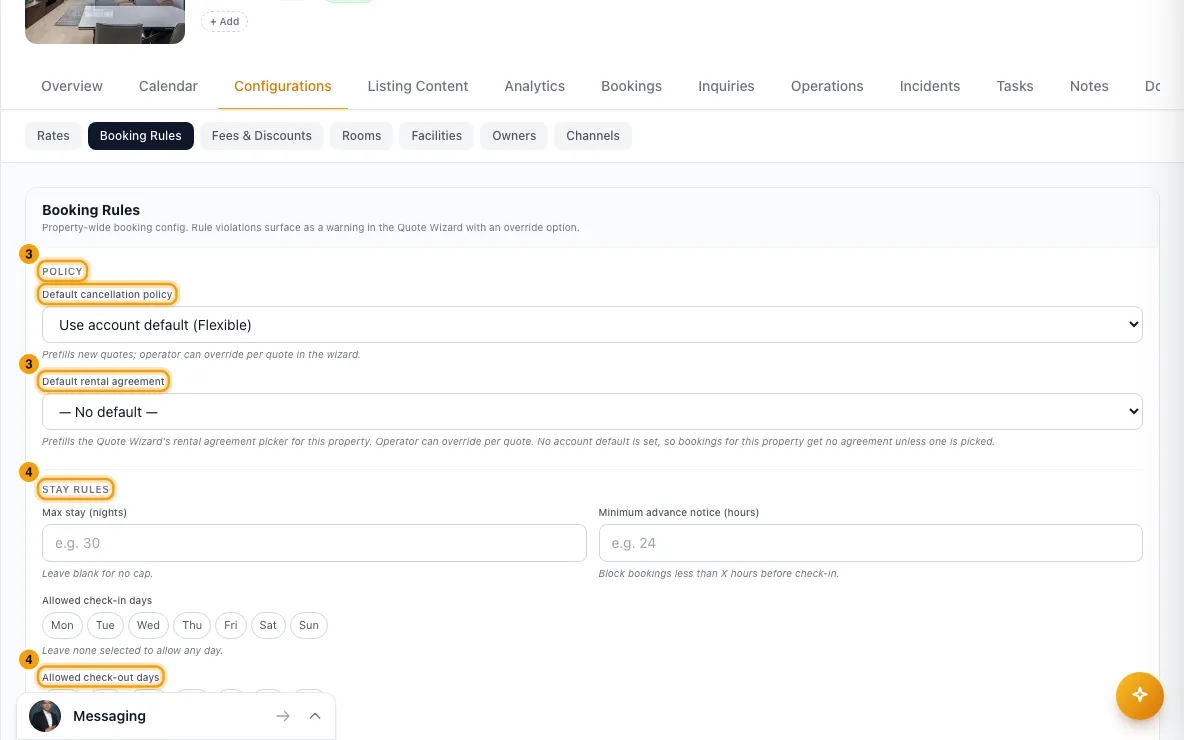Screen dimensions: 1184x740
Task: Go to the Listing Content tab
Action: tap(418, 86)
